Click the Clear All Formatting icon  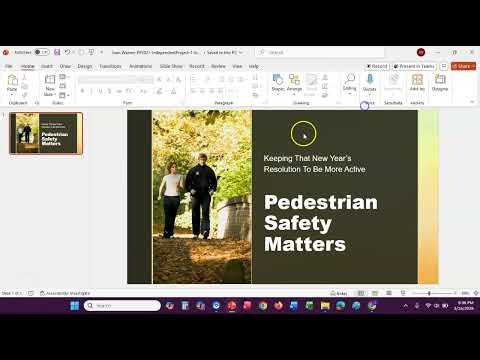coord(178,79)
